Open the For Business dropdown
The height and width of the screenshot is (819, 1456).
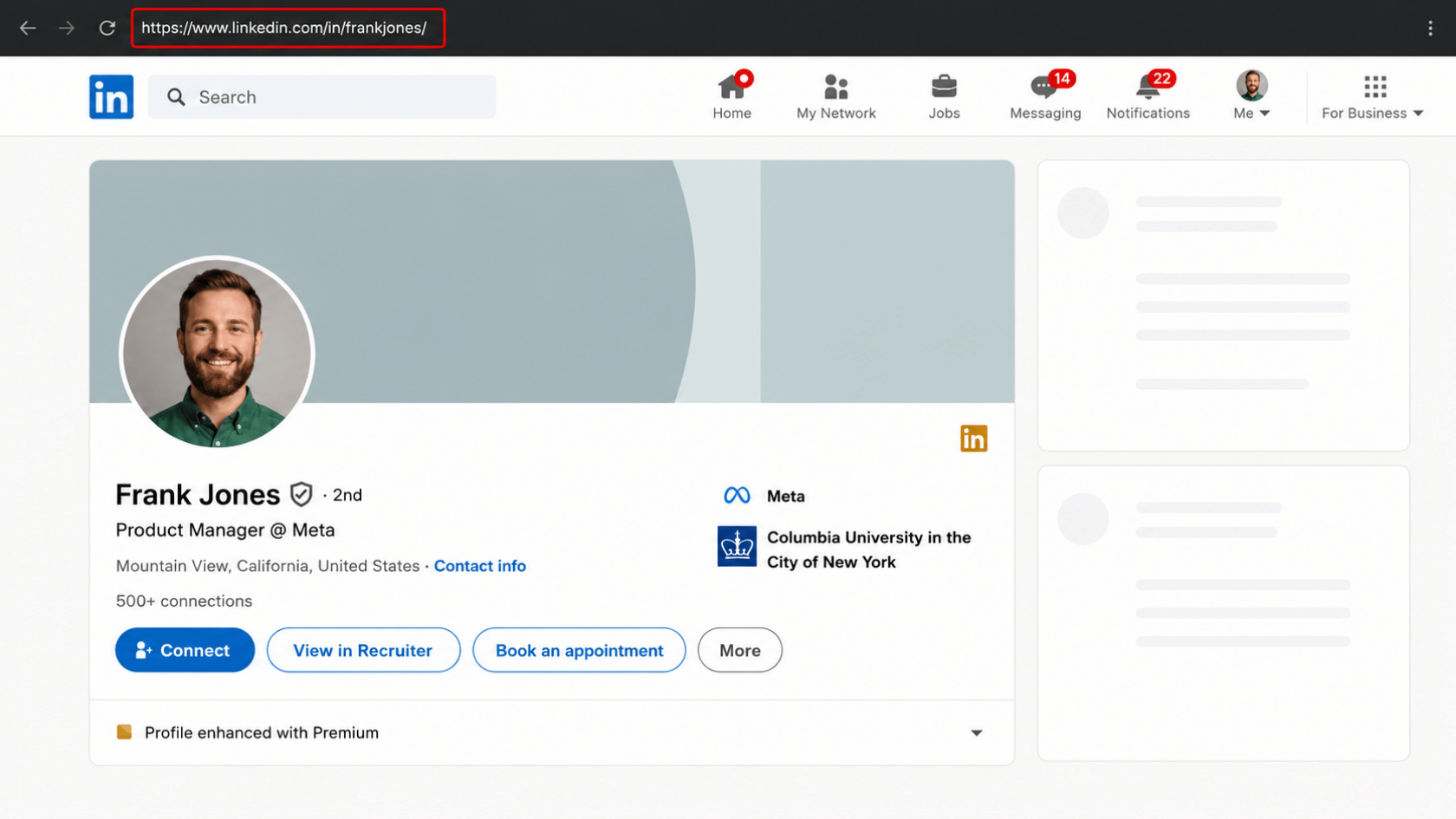click(1373, 96)
